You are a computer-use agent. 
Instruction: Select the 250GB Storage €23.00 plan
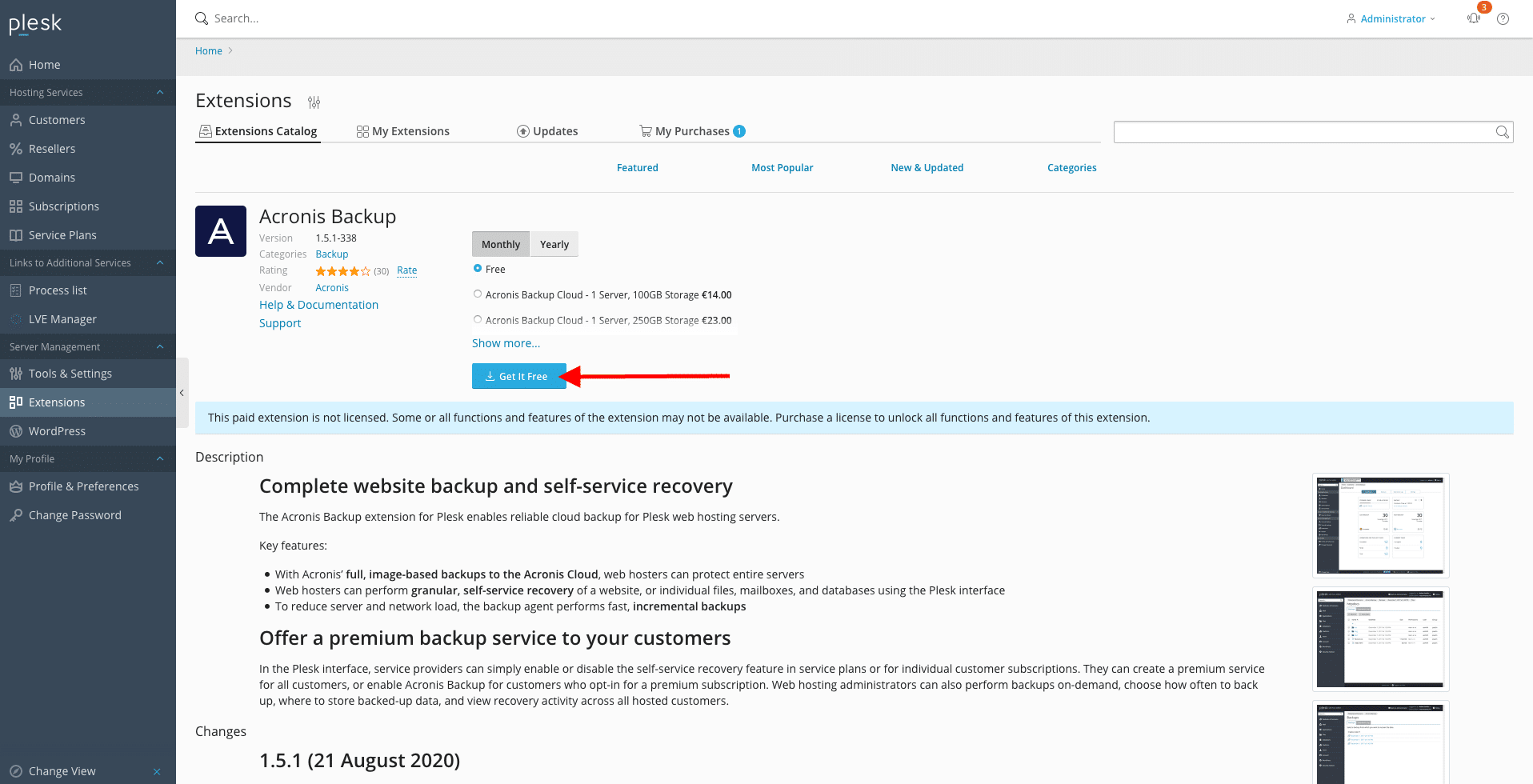point(478,320)
